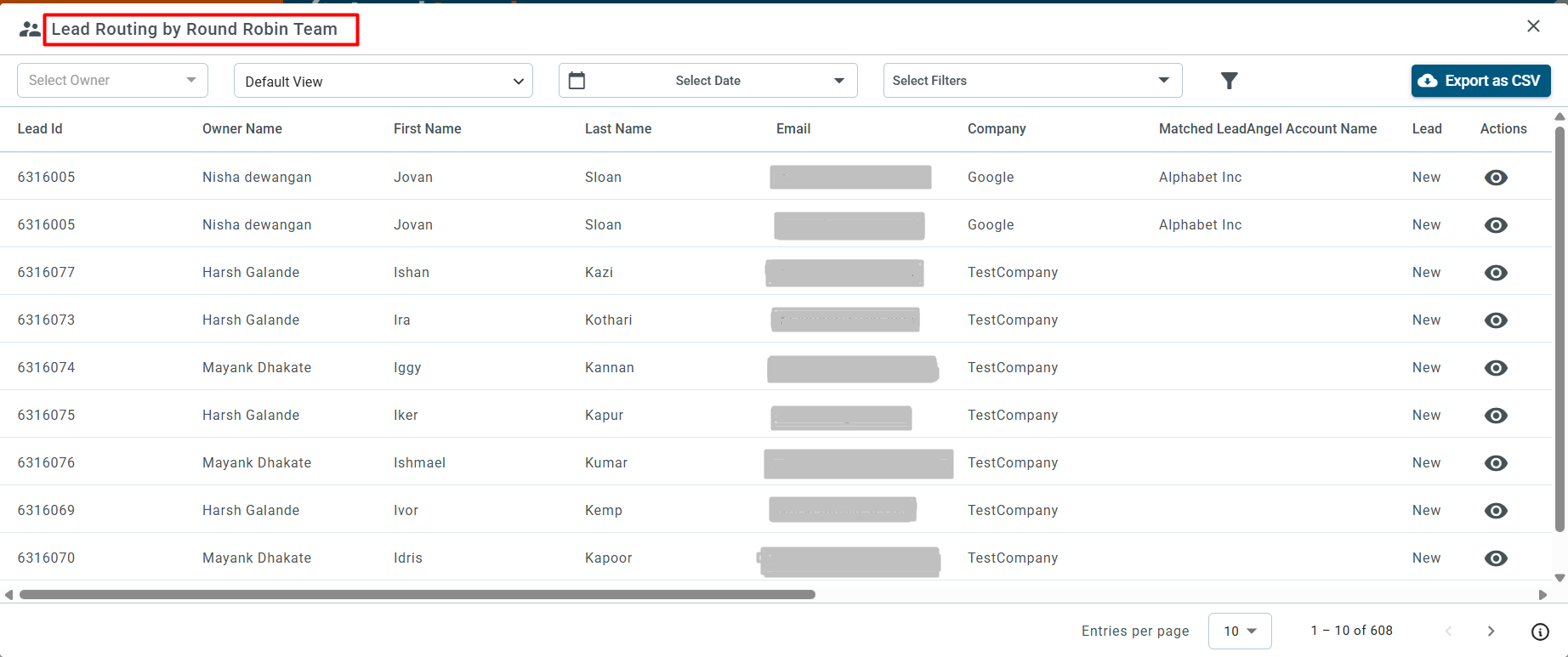Image resolution: width=1568 pixels, height=657 pixels.
Task: Click last name Kapoor cell
Action: click(609, 558)
